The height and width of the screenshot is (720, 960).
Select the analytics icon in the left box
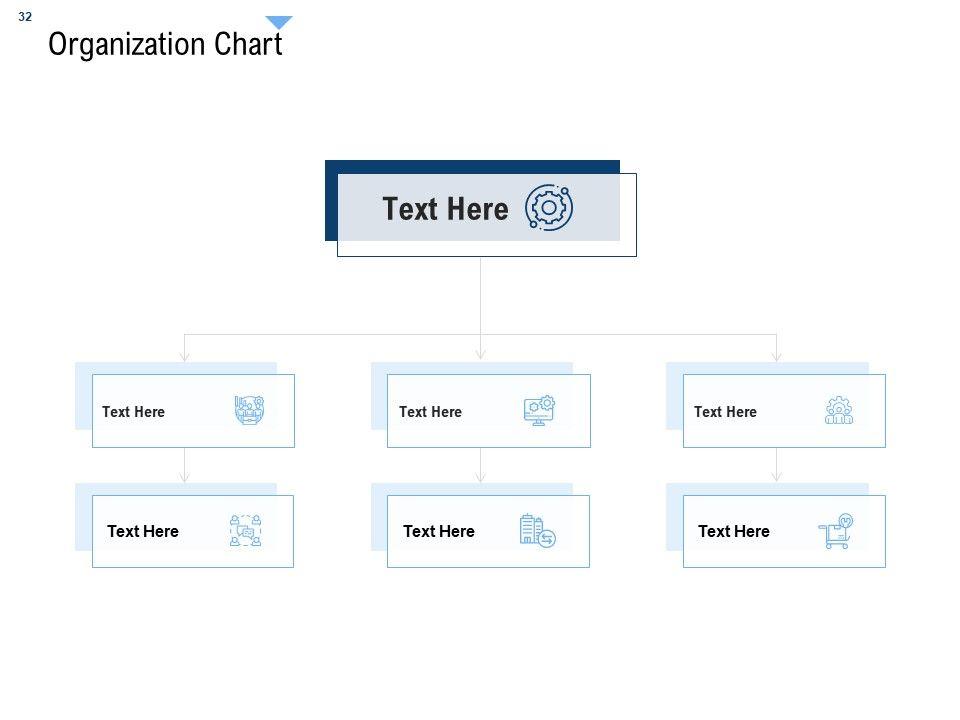(x=249, y=411)
